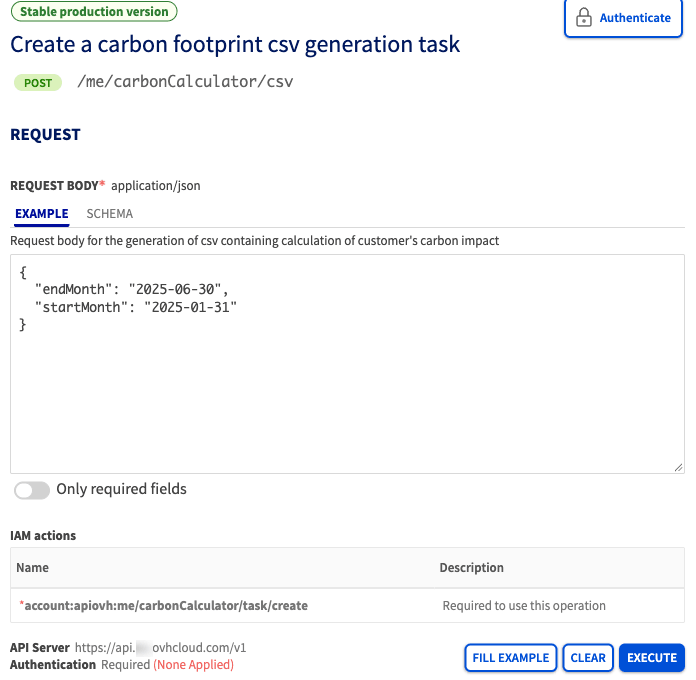Click the startMonth line in the JSON
The image size is (696, 680).
(x=136, y=307)
